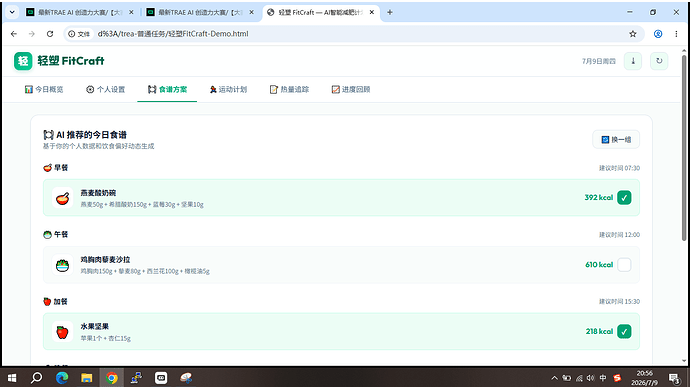Check the 鸡胸肉藜麦沙拉 lunch checkbox
690x387 pixels.
624,265
